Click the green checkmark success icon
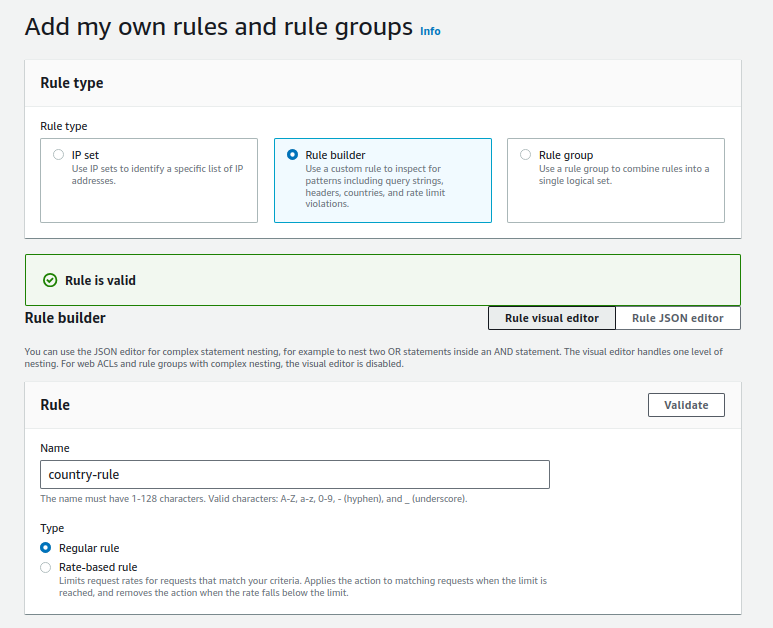The width and height of the screenshot is (773, 628). click(x=50, y=281)
